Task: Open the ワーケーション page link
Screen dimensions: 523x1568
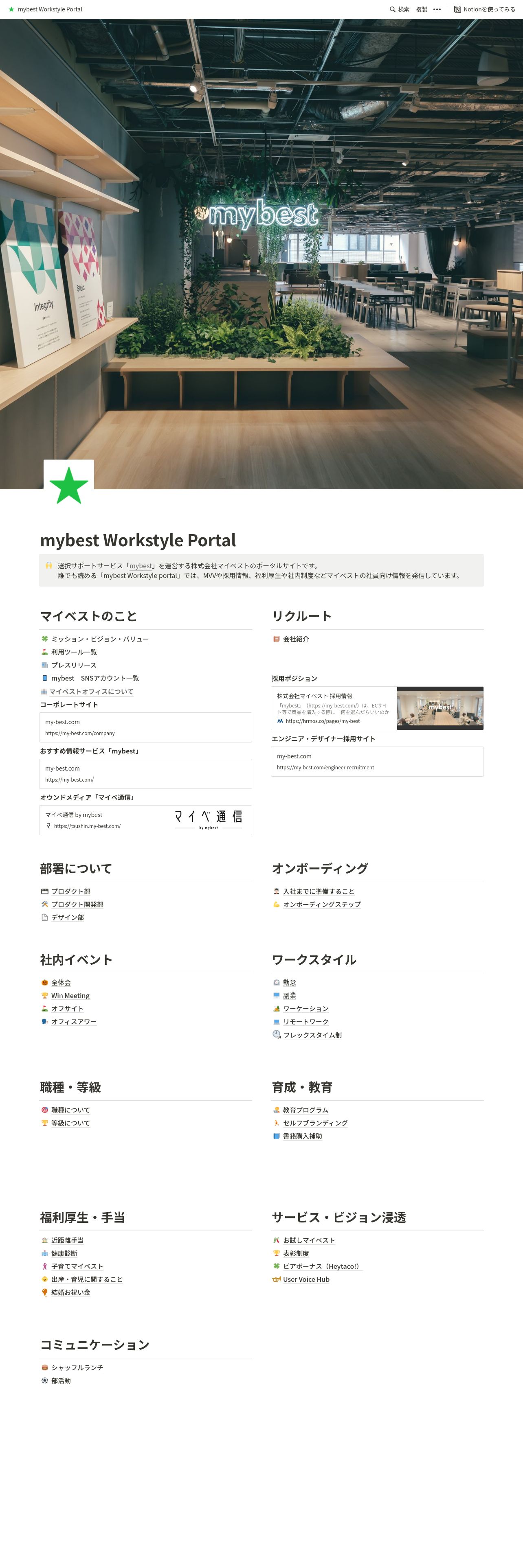Action: click(305, 1009)
